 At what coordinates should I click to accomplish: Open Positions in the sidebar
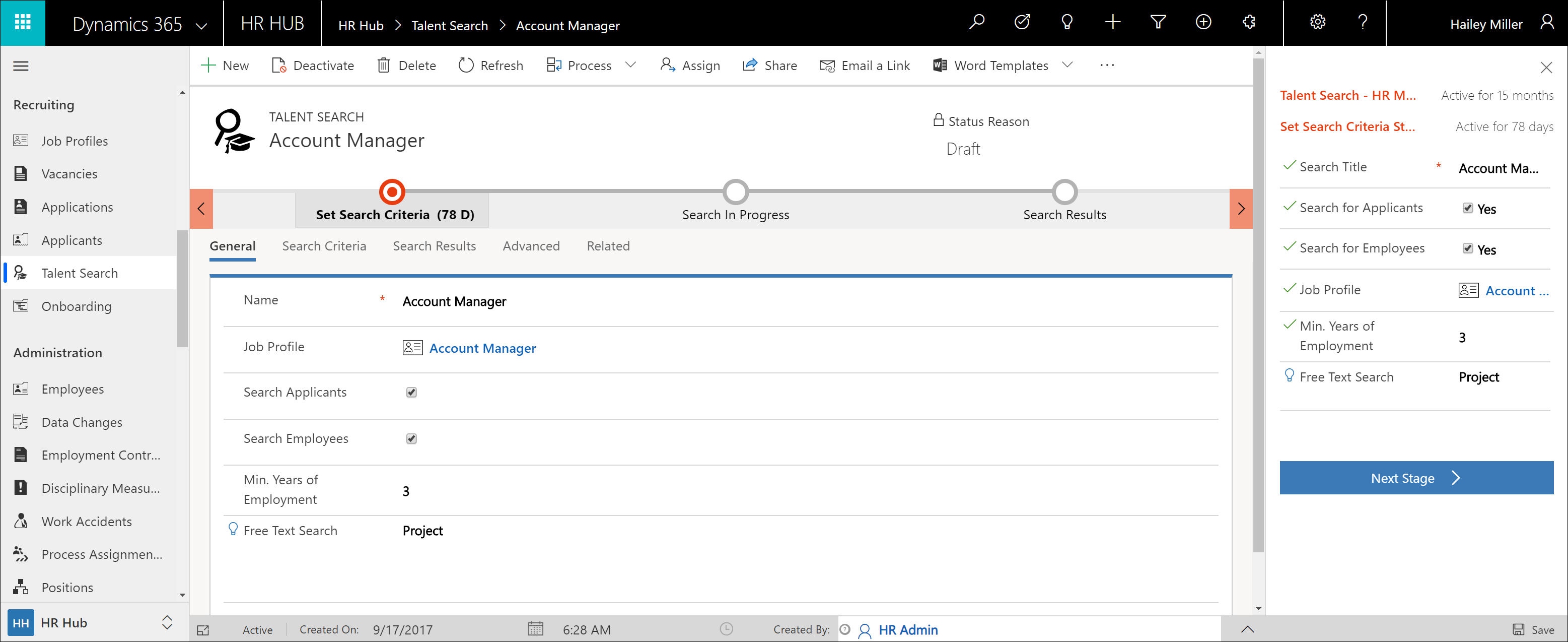[67, 587]
